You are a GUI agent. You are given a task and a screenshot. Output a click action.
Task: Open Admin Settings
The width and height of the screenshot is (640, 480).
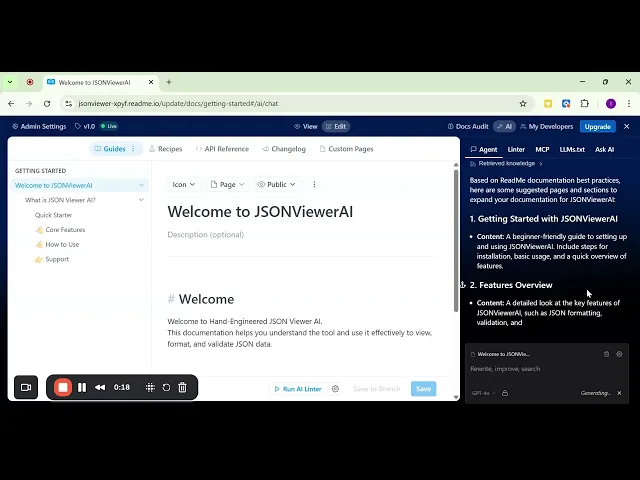click(x=39, y=127)
